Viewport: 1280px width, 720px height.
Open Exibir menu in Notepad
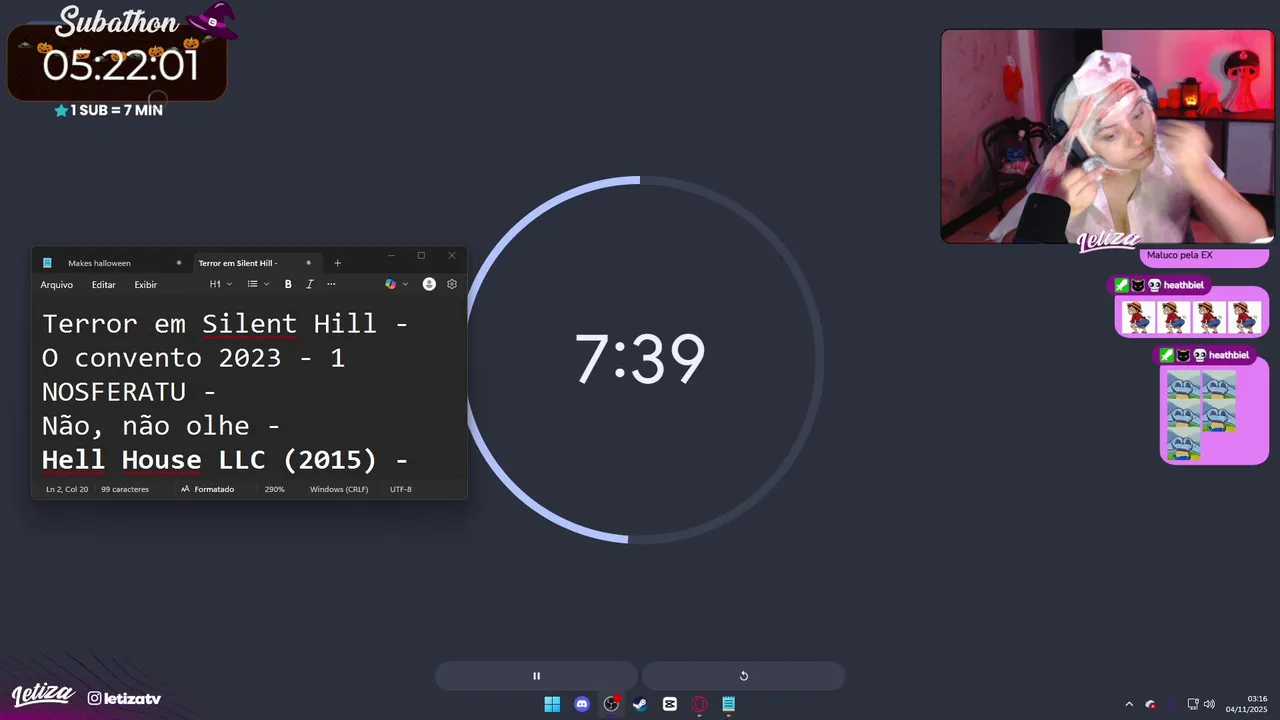146,285
